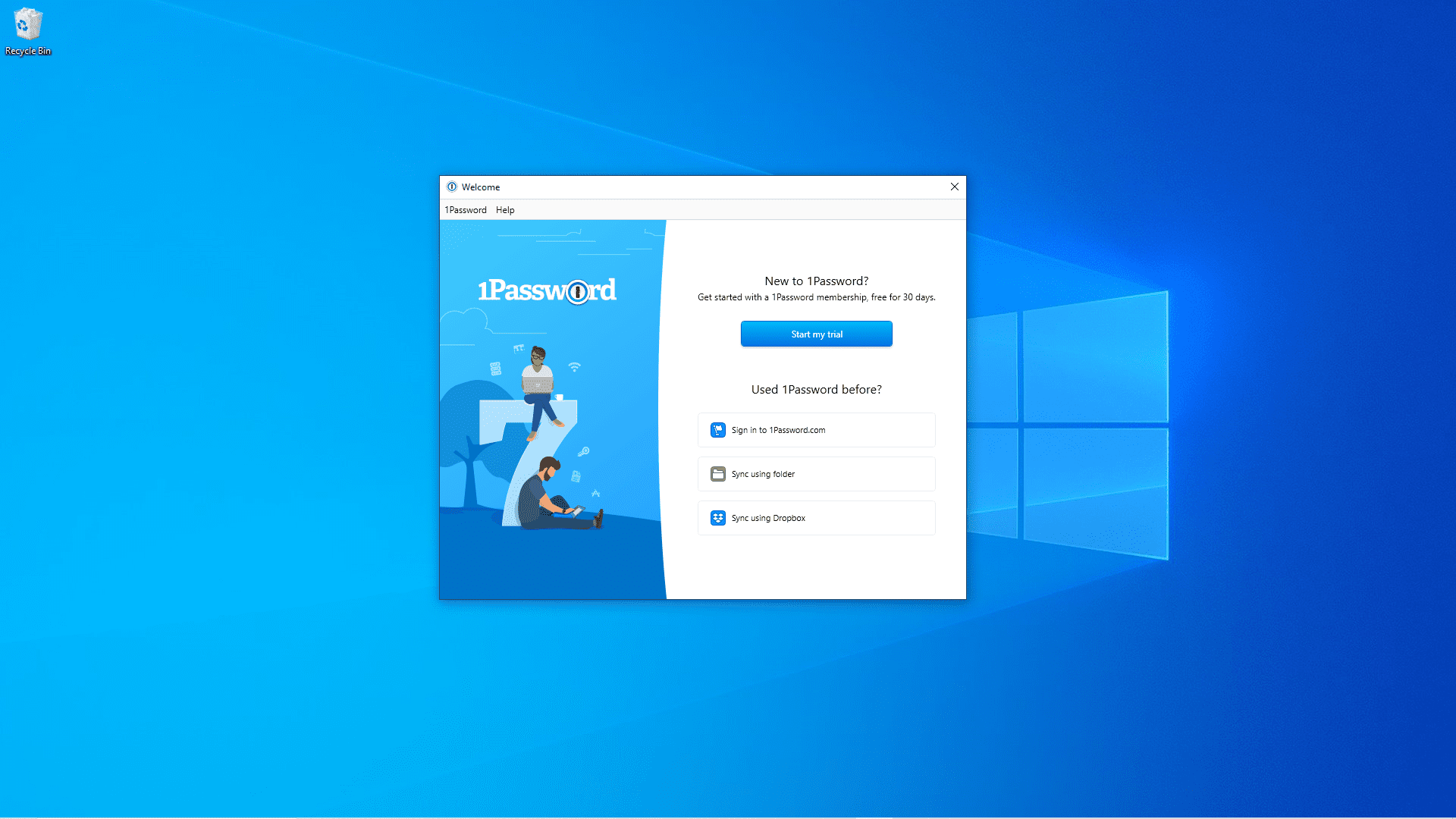Choose Sign in to 1Password.com option
The image size is (1456, 819).
817,430
